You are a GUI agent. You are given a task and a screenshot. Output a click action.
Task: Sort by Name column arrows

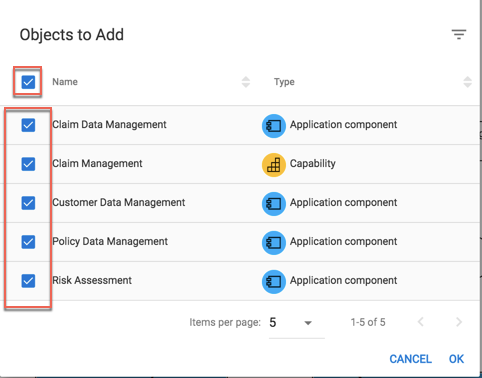click(246, 82)
